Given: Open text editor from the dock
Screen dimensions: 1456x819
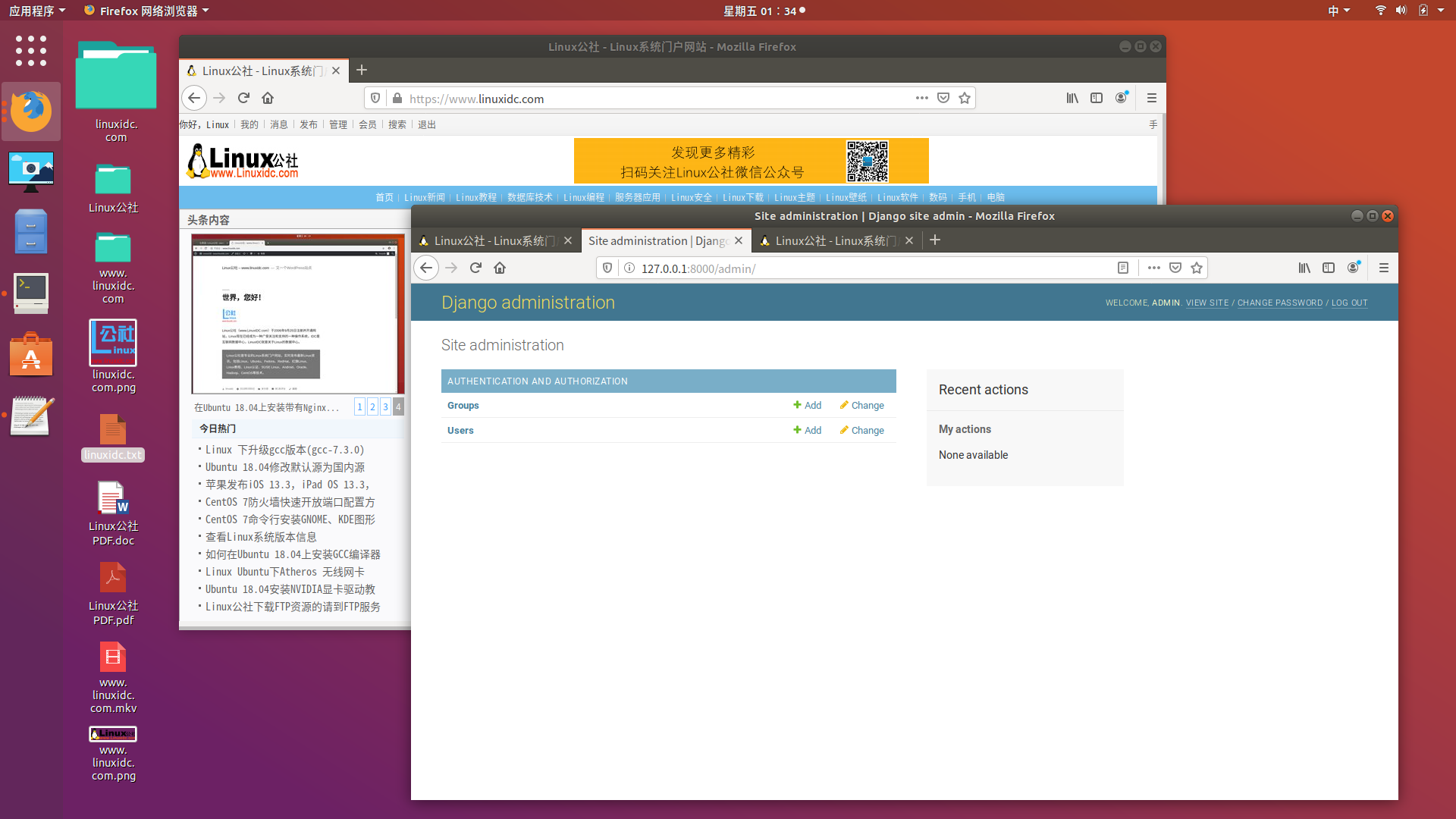Looking at the screenshot, I should coord(31,416).
